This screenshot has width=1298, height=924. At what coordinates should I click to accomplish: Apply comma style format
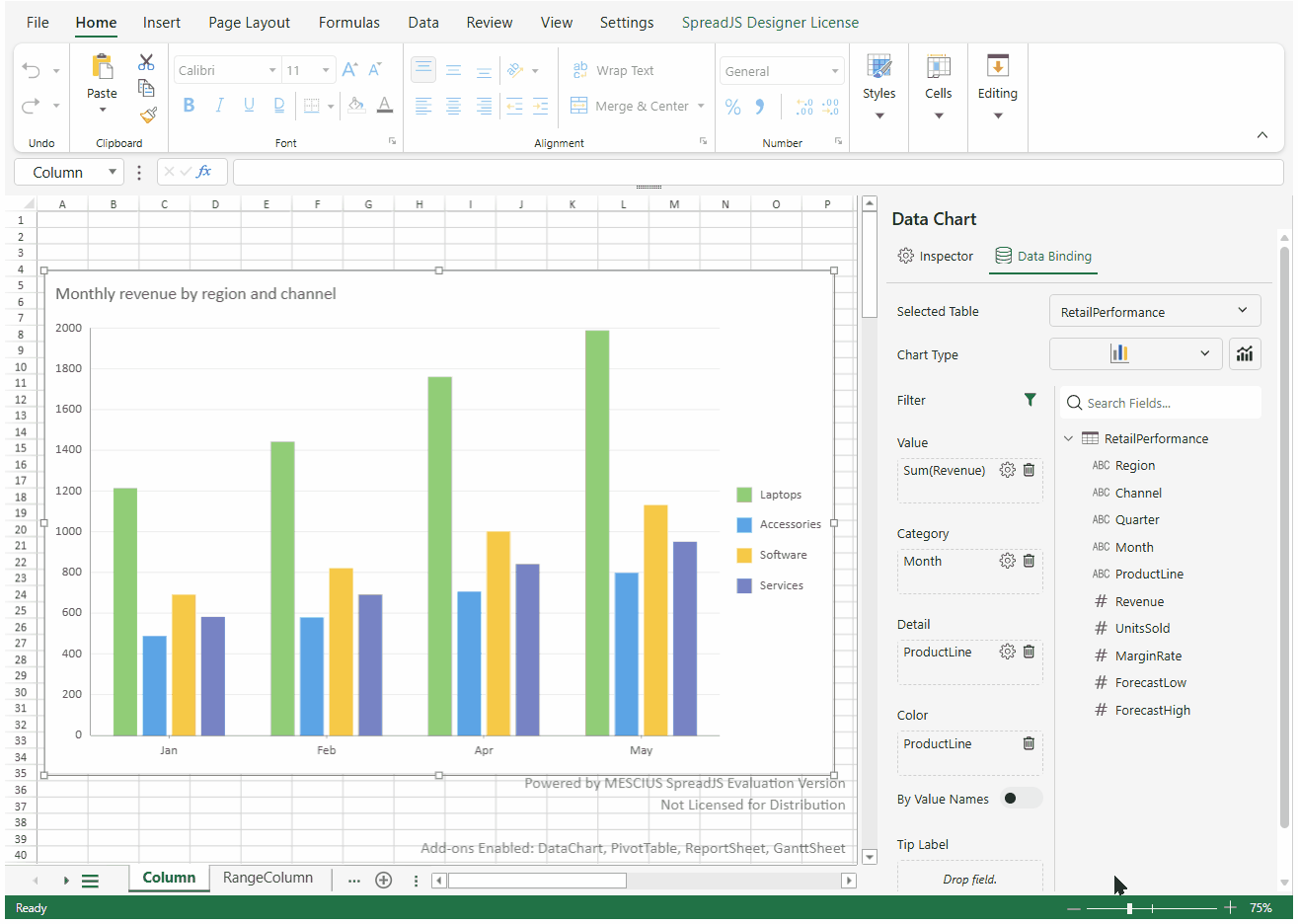760,107
